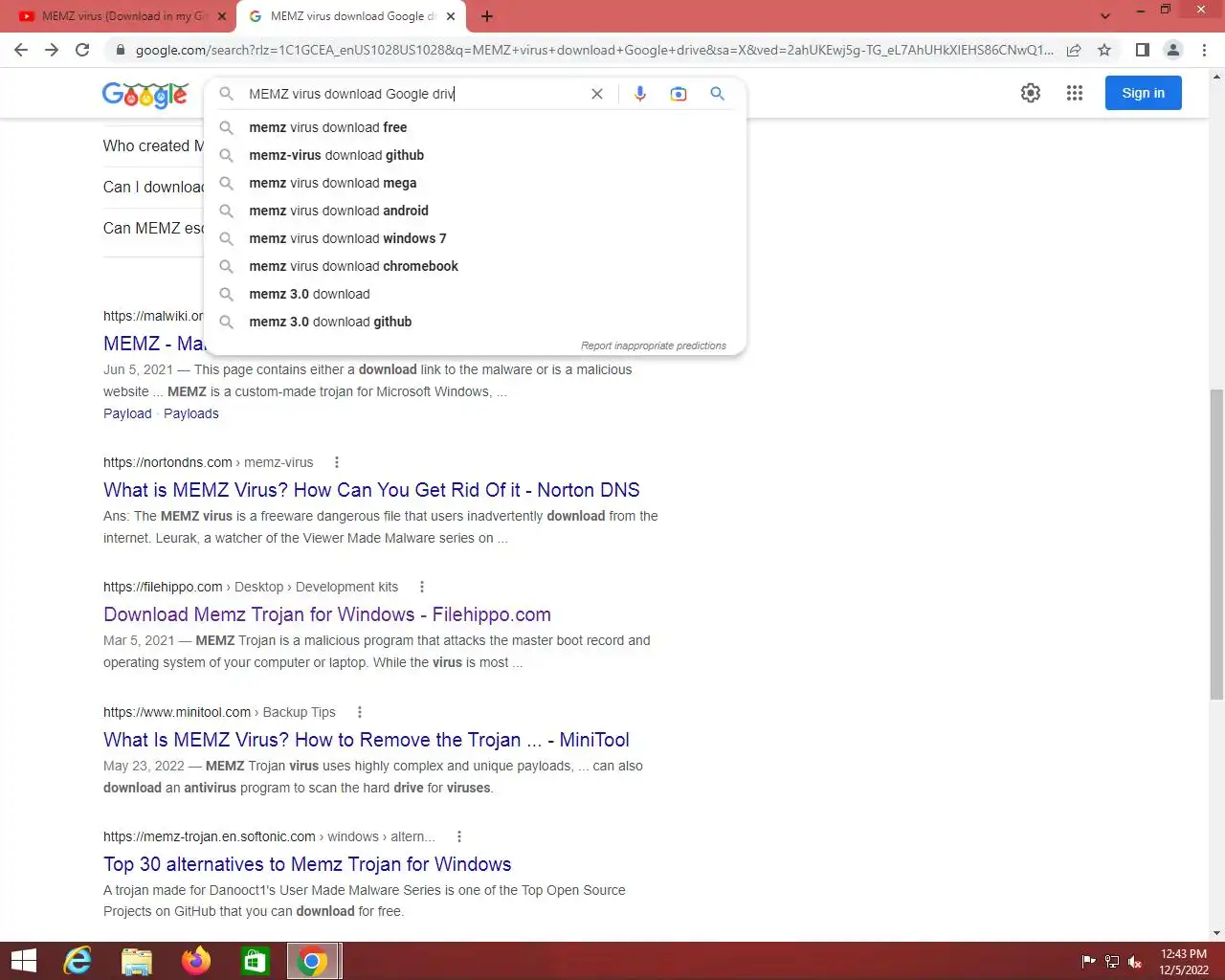Choose suggestion 'memz 3.0 download github'
This screenshot has width=1225, height=980.
tap(476, 322)
